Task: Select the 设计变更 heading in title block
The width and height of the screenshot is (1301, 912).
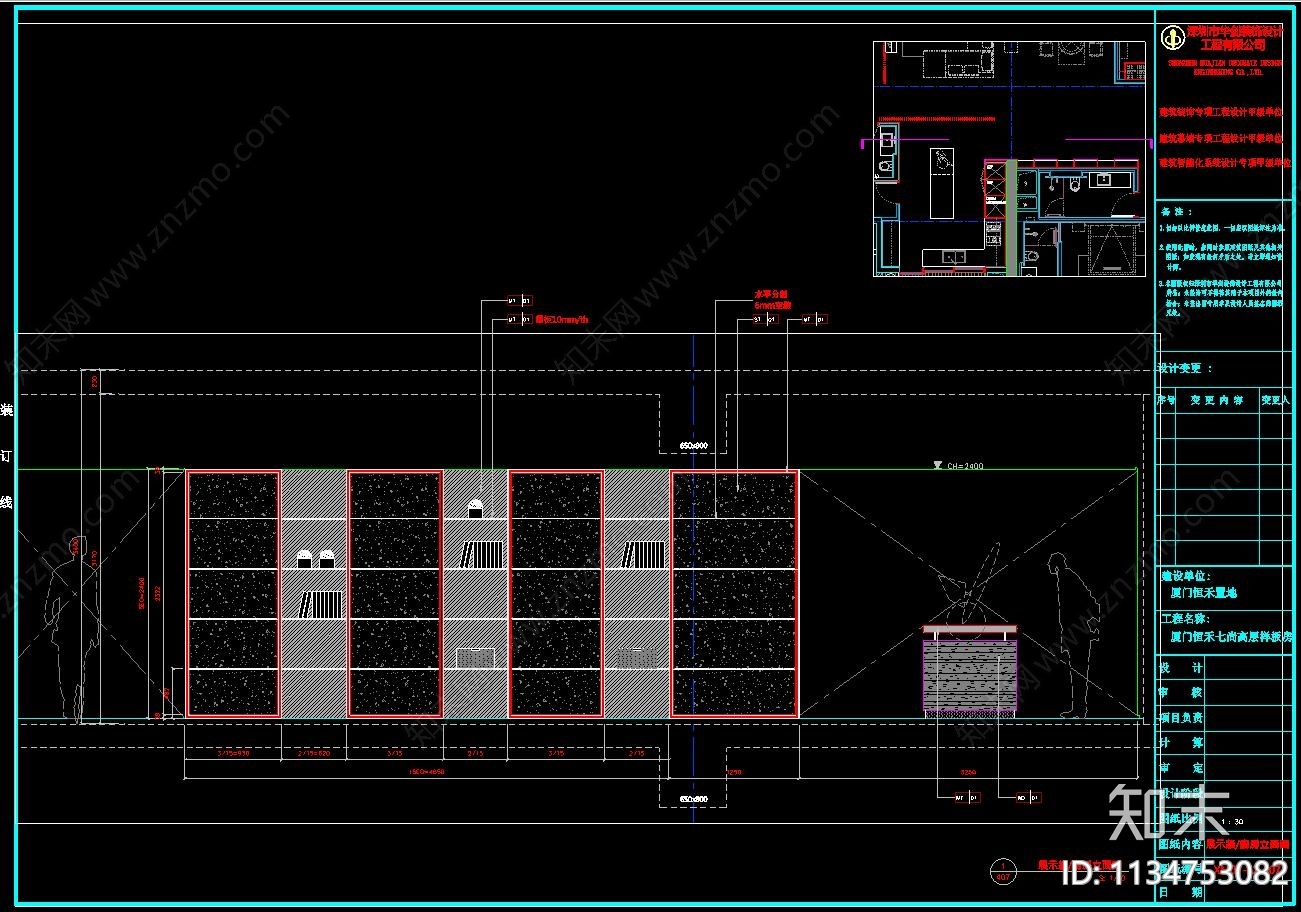Action: click(x=1185, y=368)
